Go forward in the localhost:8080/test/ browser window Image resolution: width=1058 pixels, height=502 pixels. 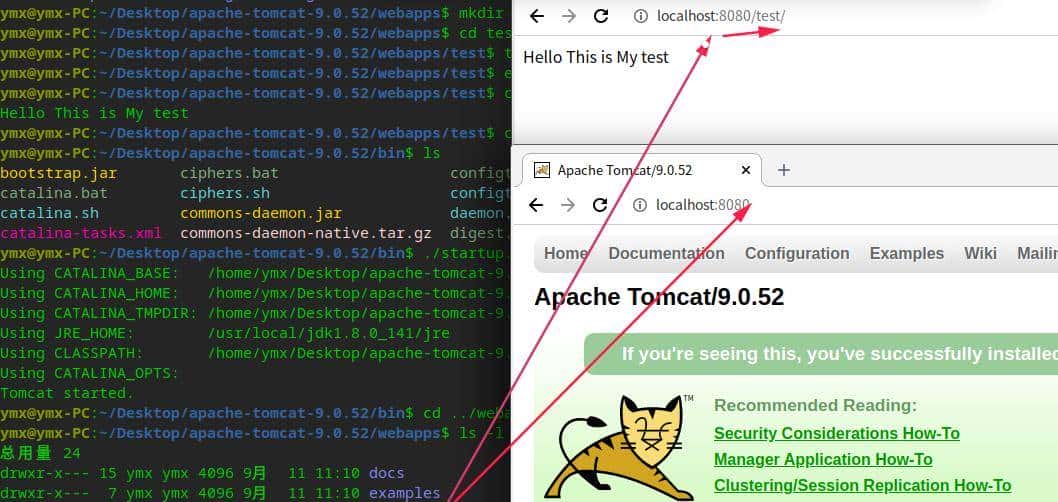(x=569, y=16)
